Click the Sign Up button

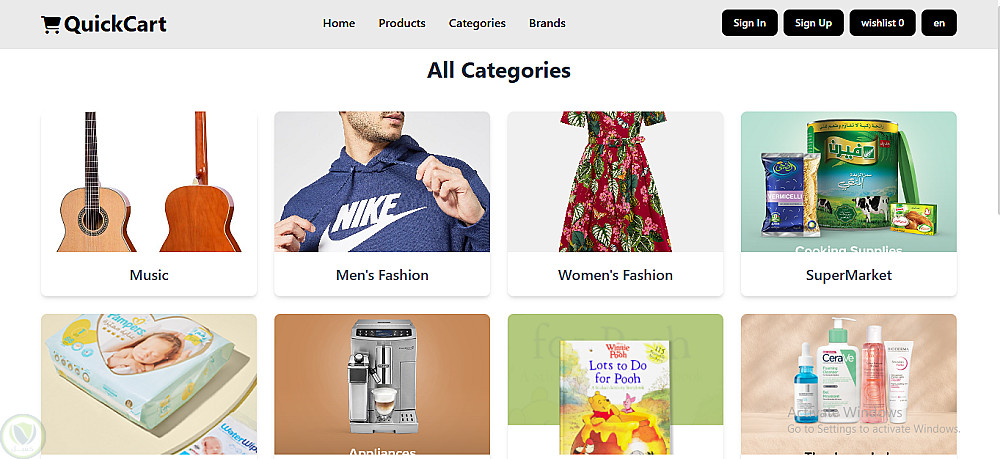click(813, 23)
